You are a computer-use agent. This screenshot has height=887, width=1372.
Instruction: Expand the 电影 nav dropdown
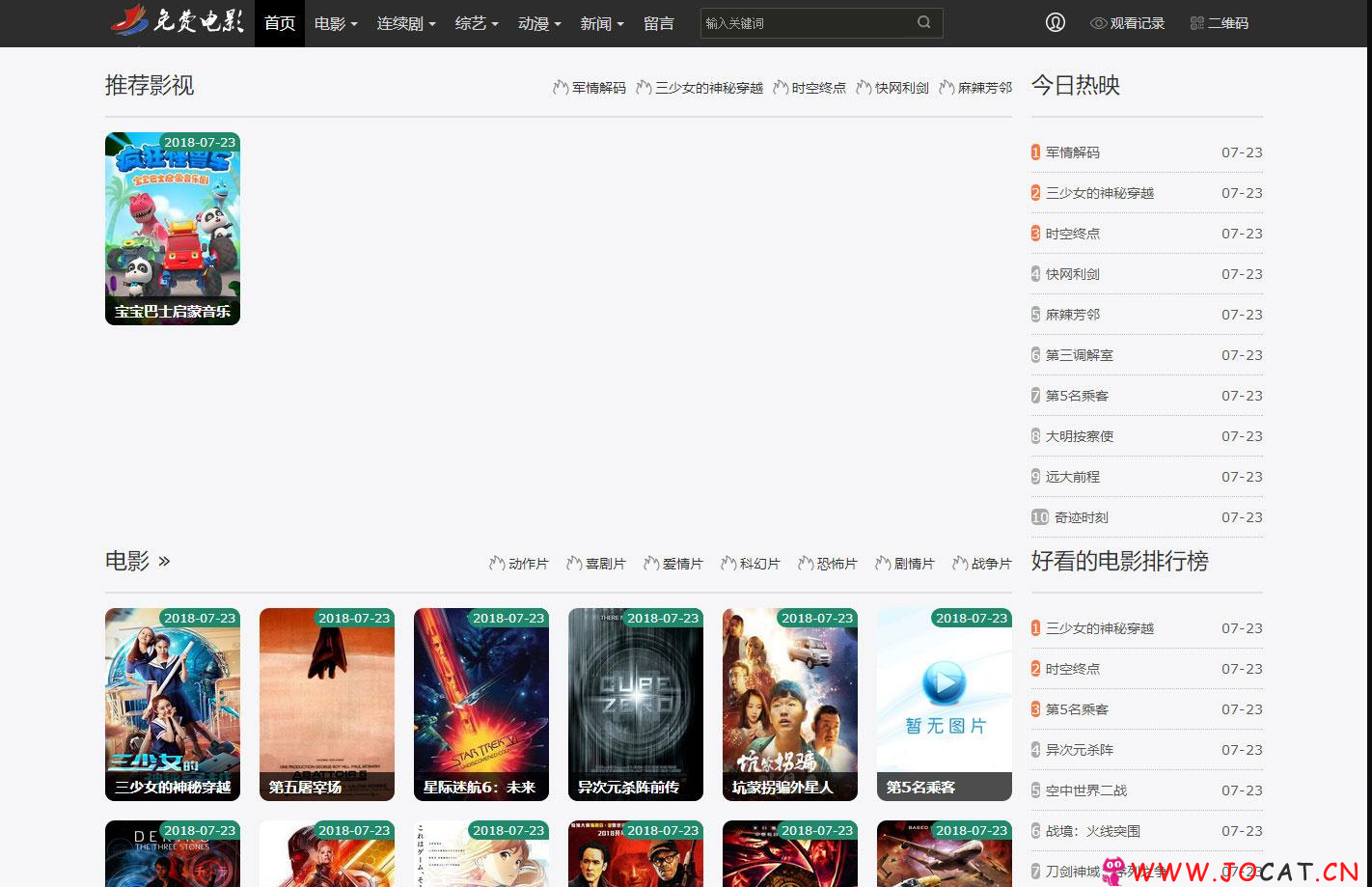coord(336,23)
